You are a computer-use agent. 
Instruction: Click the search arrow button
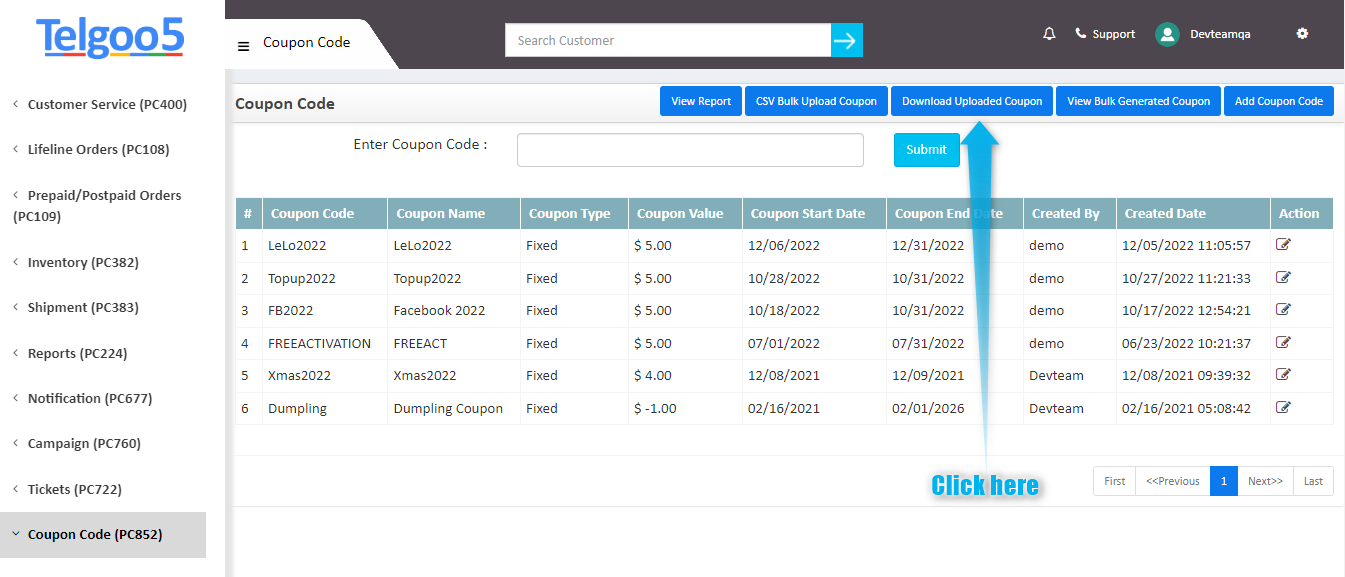(x=846, y=40)
